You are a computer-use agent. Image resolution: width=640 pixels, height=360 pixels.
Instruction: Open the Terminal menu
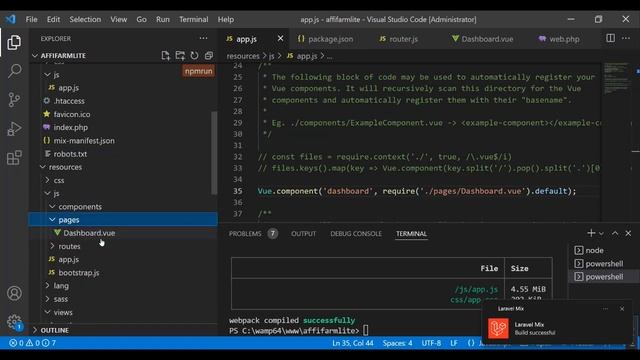(193, 19)
